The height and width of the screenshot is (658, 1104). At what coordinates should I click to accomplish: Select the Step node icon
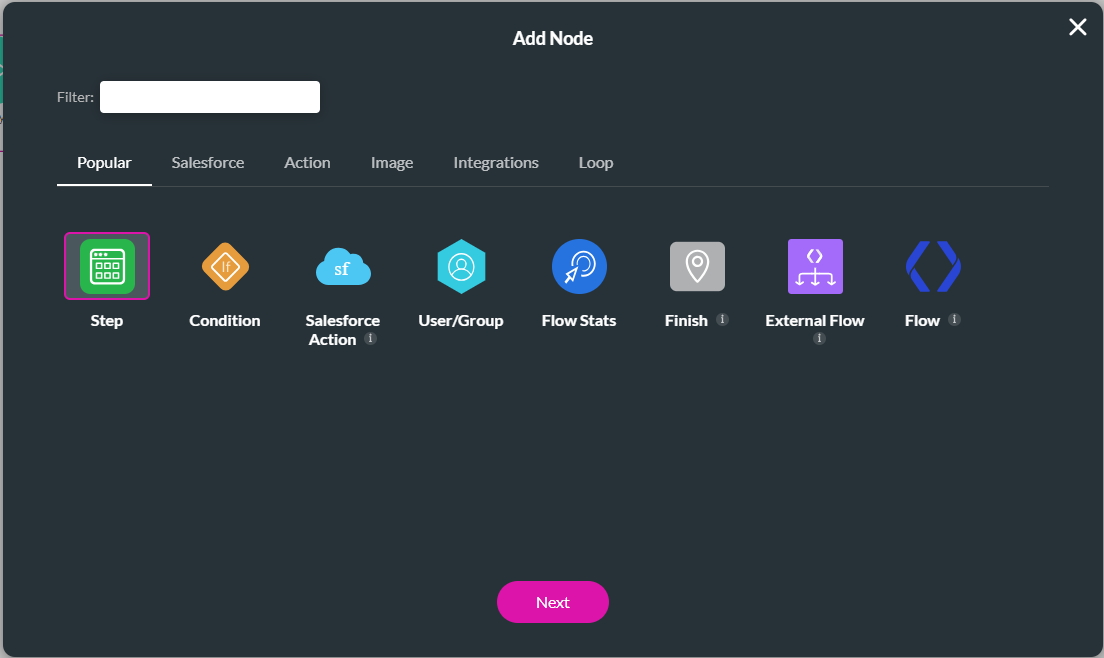coord(106,266)
